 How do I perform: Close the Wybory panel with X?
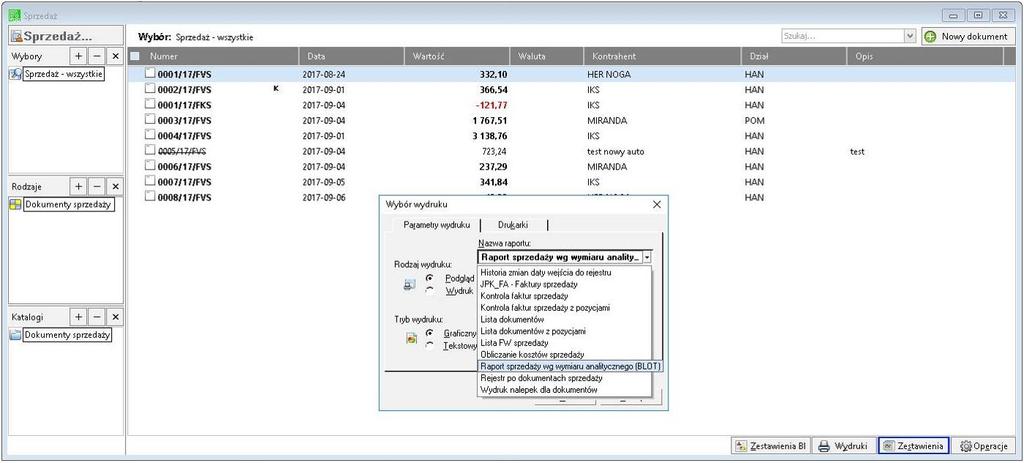115,56
